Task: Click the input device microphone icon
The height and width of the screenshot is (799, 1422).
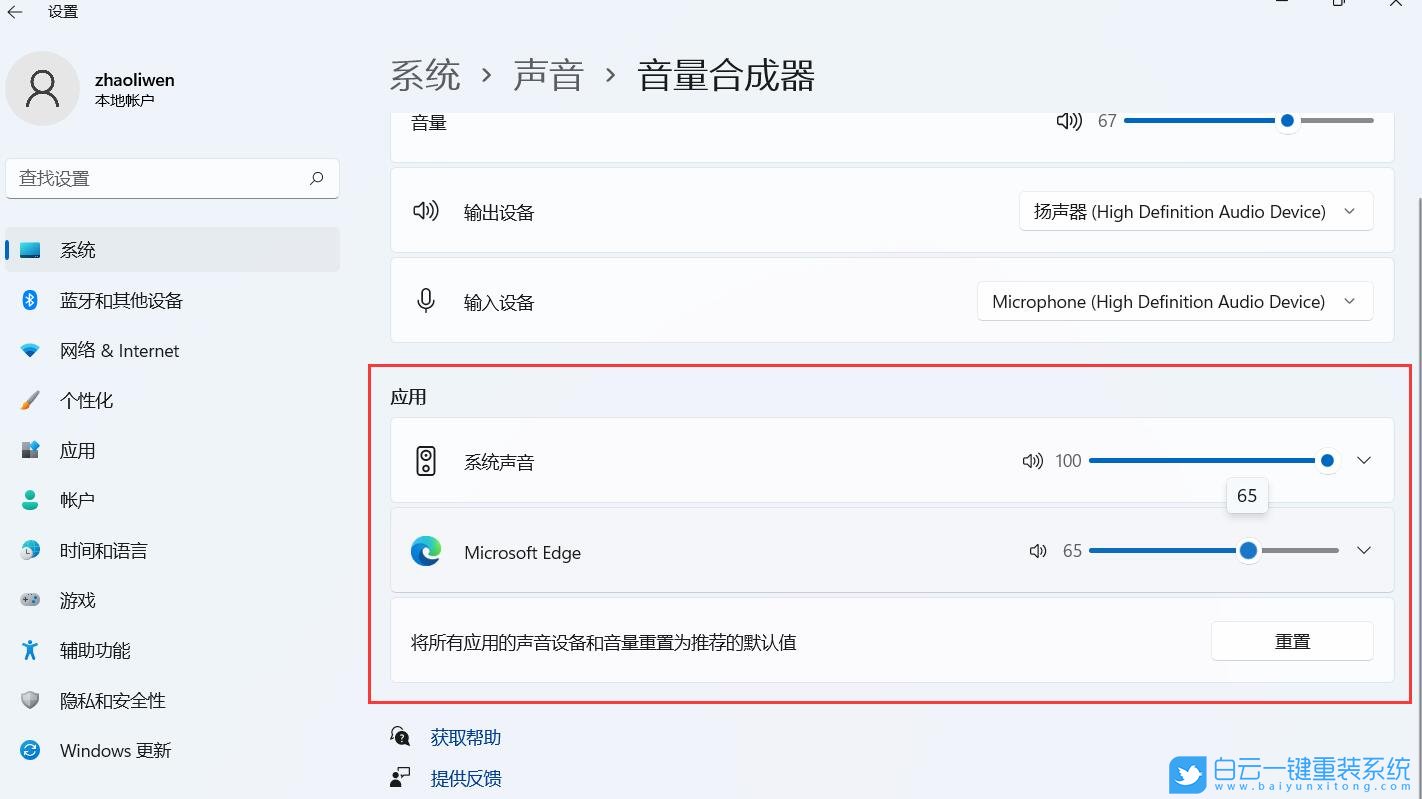Action: pyautogui.click(x=426, y=301)
